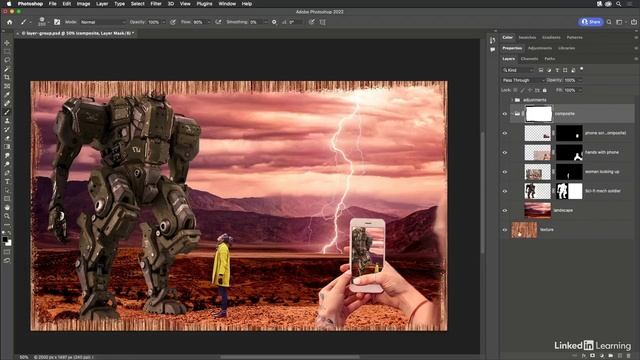The height and width of the screenshot is (360, 640).
Task: Click the Flow value field
Action: tap(198, 22)
